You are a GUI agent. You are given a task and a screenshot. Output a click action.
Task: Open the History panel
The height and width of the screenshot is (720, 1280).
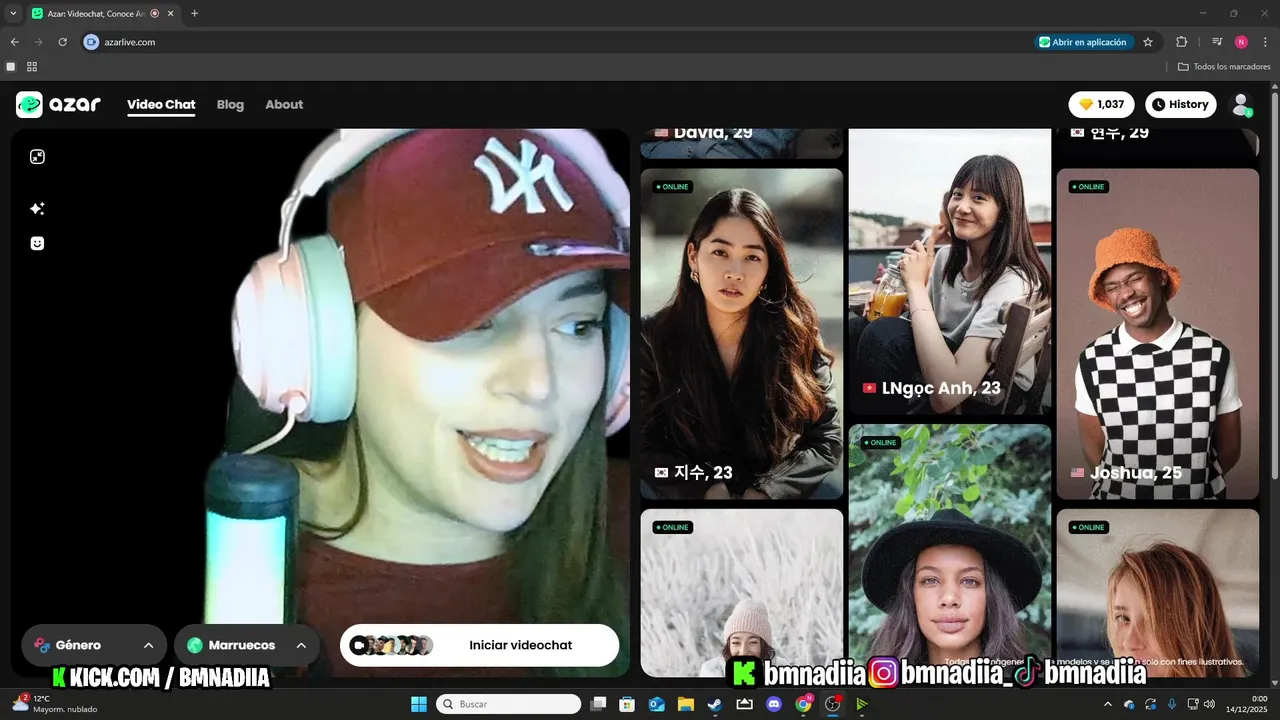pyautogui.click(x=1180, y=104)
